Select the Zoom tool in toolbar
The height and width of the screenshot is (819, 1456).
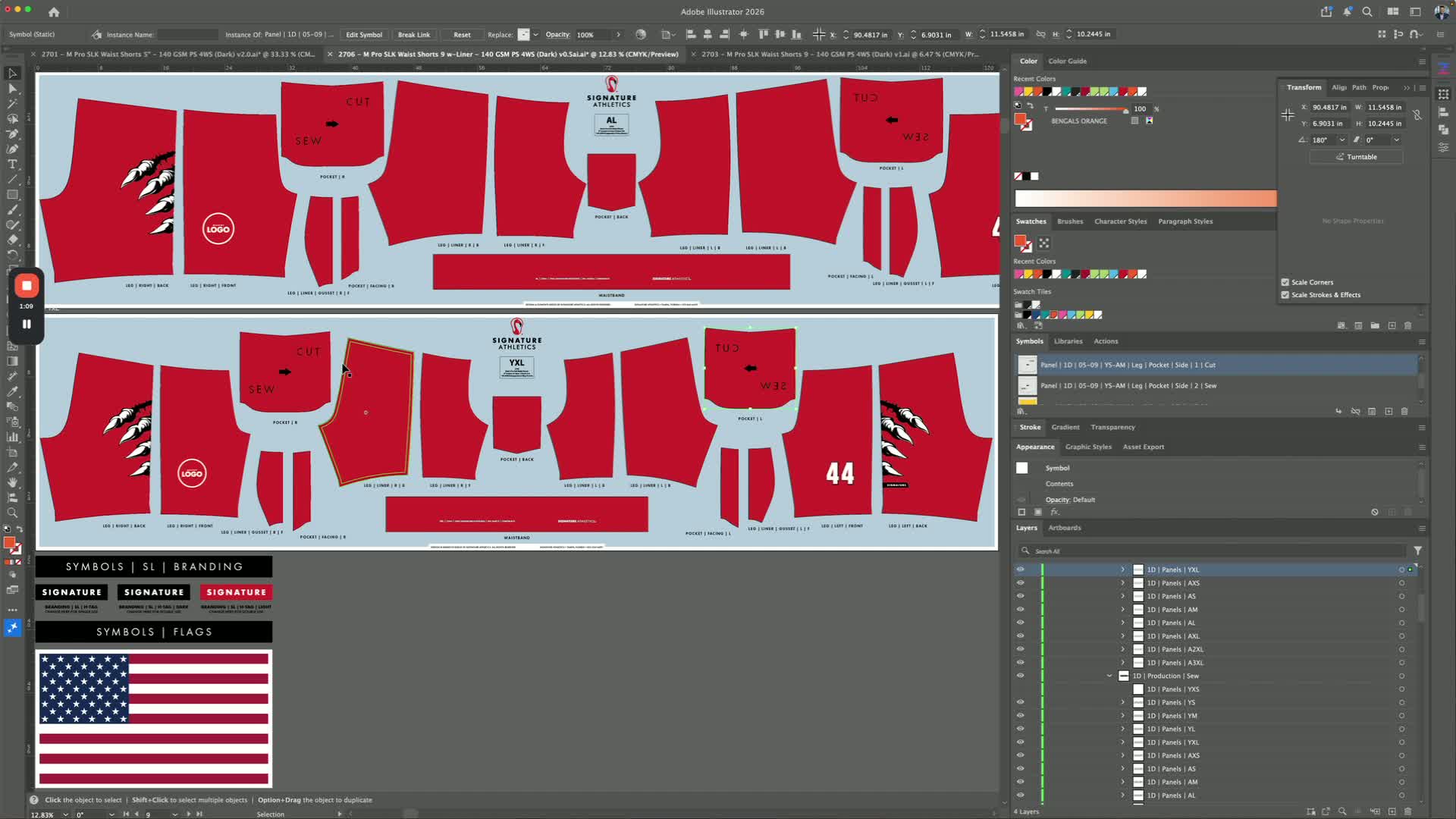12,513
